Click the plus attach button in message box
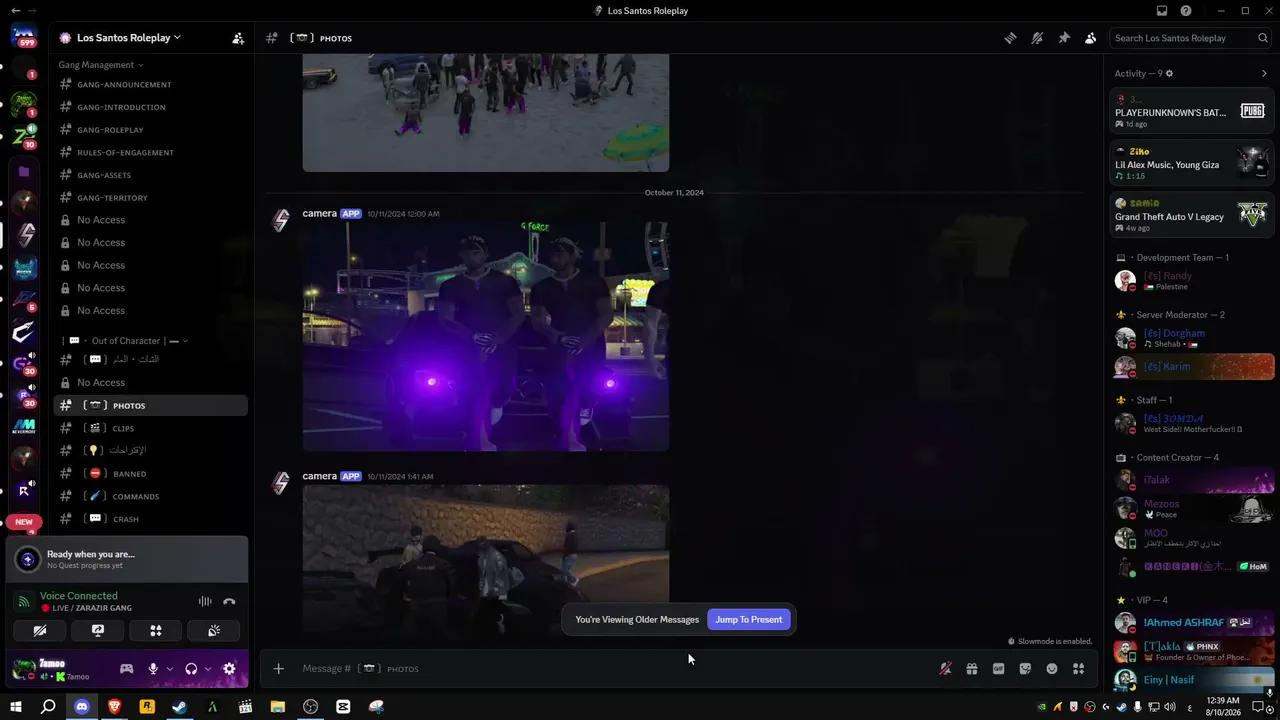1280x720 pixels. (279, 669)
